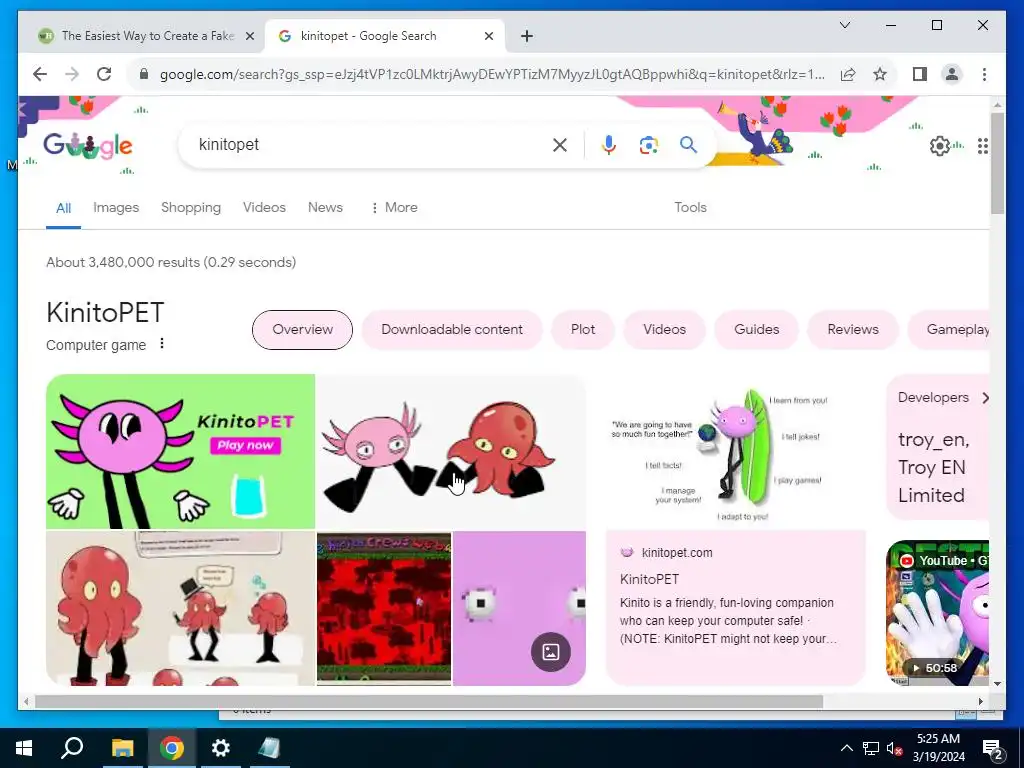The width and height of the screenshot is (1024, 768).
Task: Open the 5:25 AM clock calendar
Action: 938,748
